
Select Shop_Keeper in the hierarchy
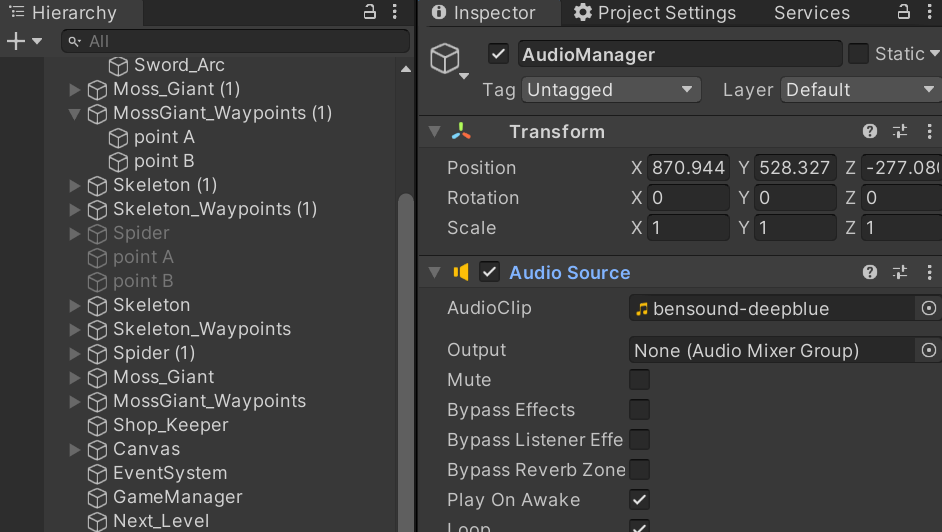click(170, 425)
